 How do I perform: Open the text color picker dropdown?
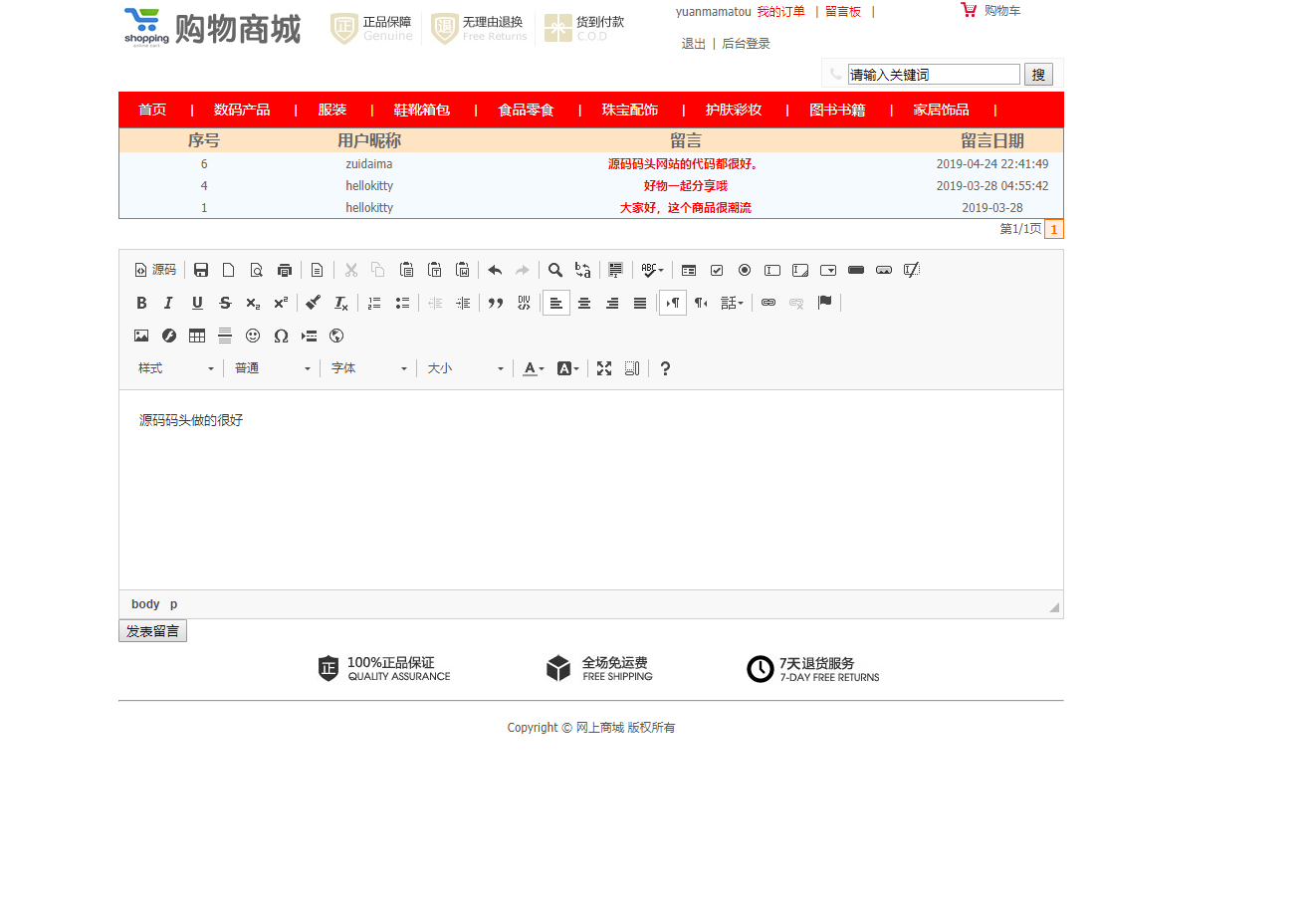[x=533, y=368]
